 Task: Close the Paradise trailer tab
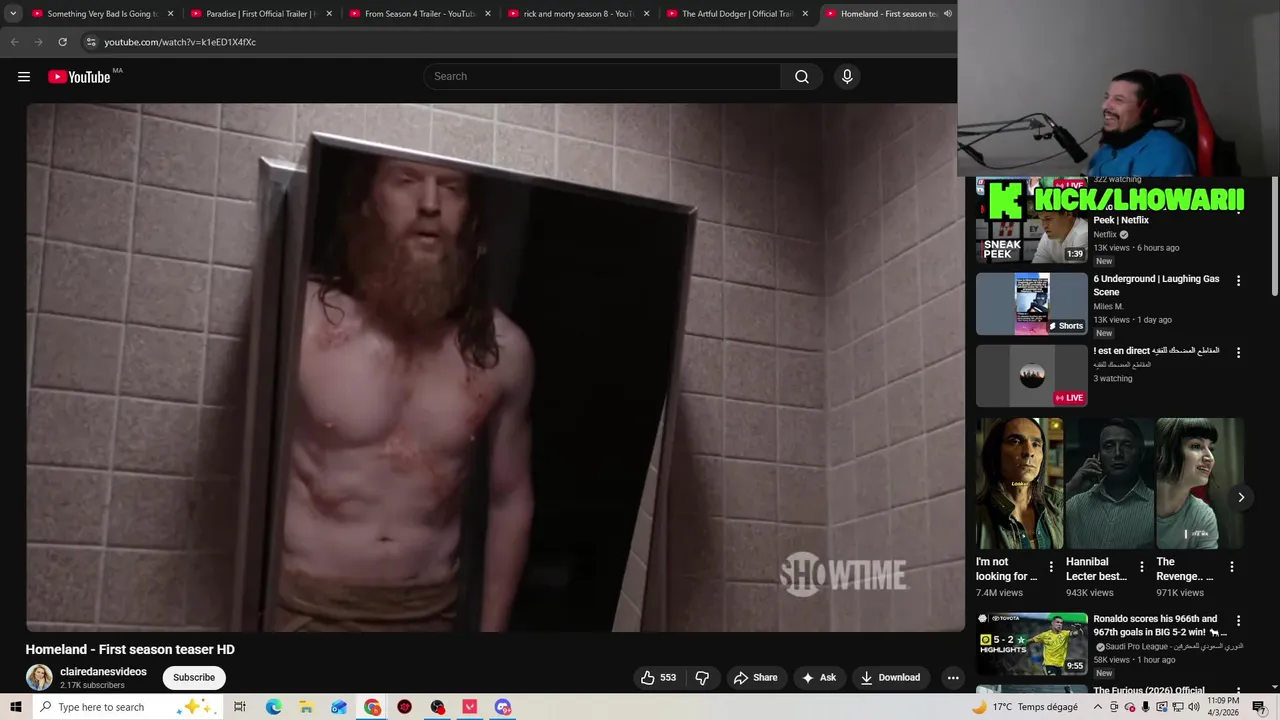(329, 14)
